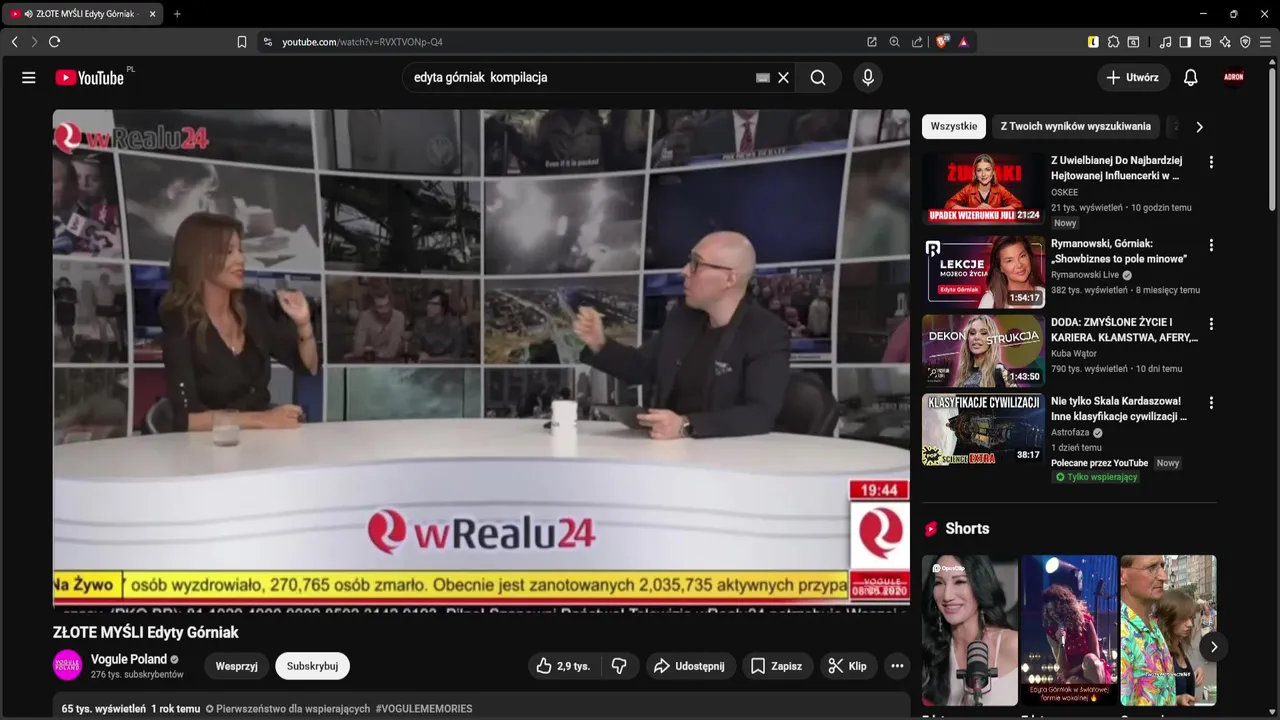The width and height of the screenshot is (1280, 720).
Task: Click the Utwórz create button
Action: 1133,78
